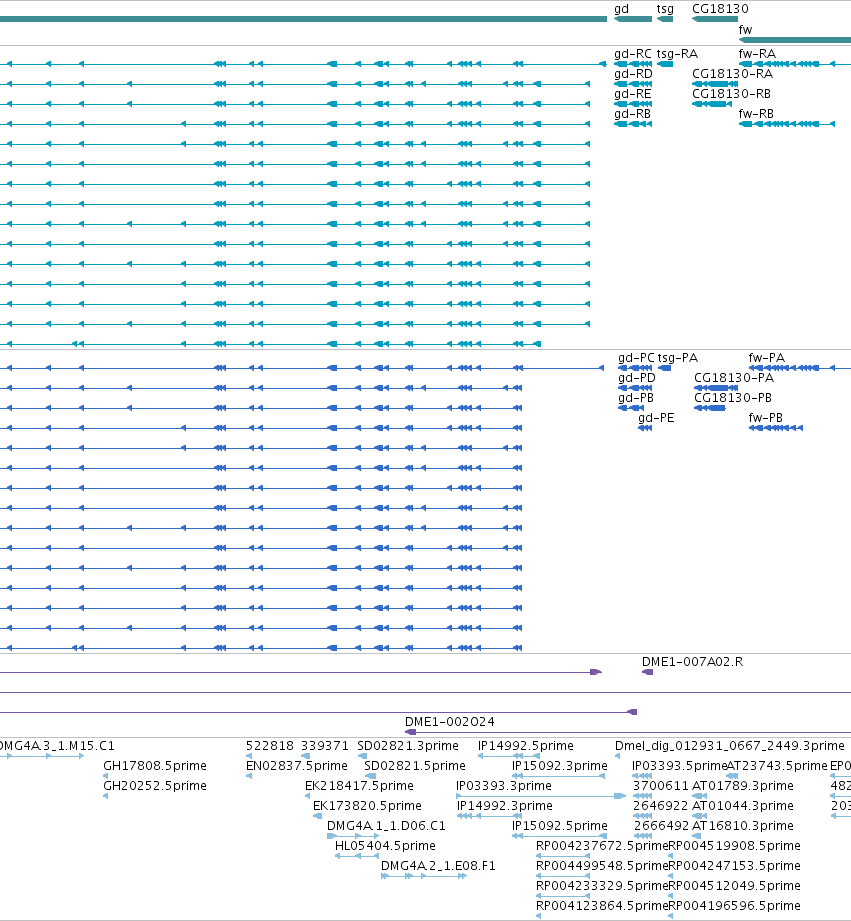This screenshot has width=851, height=921.
Task: Click the gd-PC protein label
Action: point(636,358)
